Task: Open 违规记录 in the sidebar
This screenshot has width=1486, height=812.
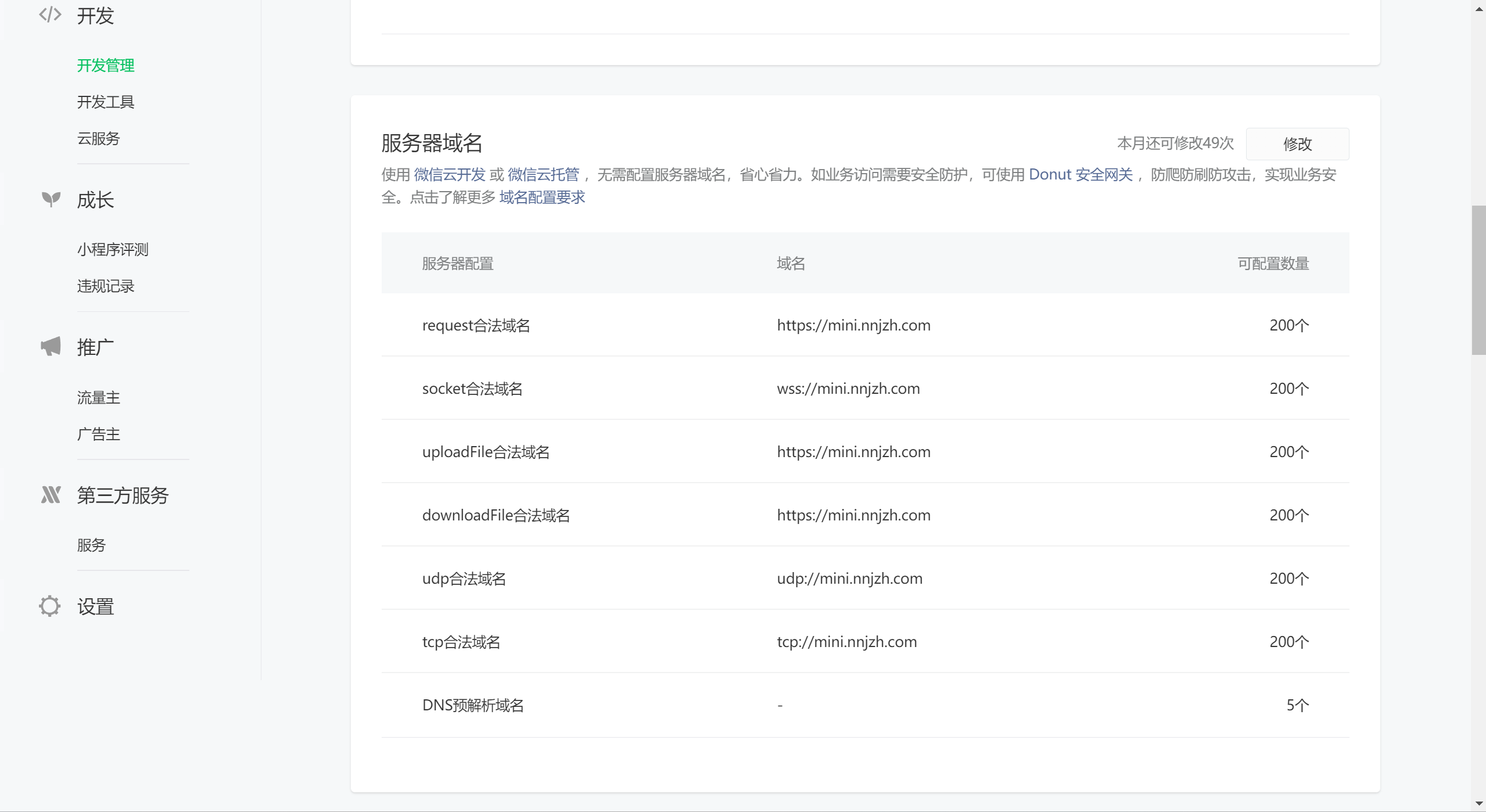Action: point(106,286)
